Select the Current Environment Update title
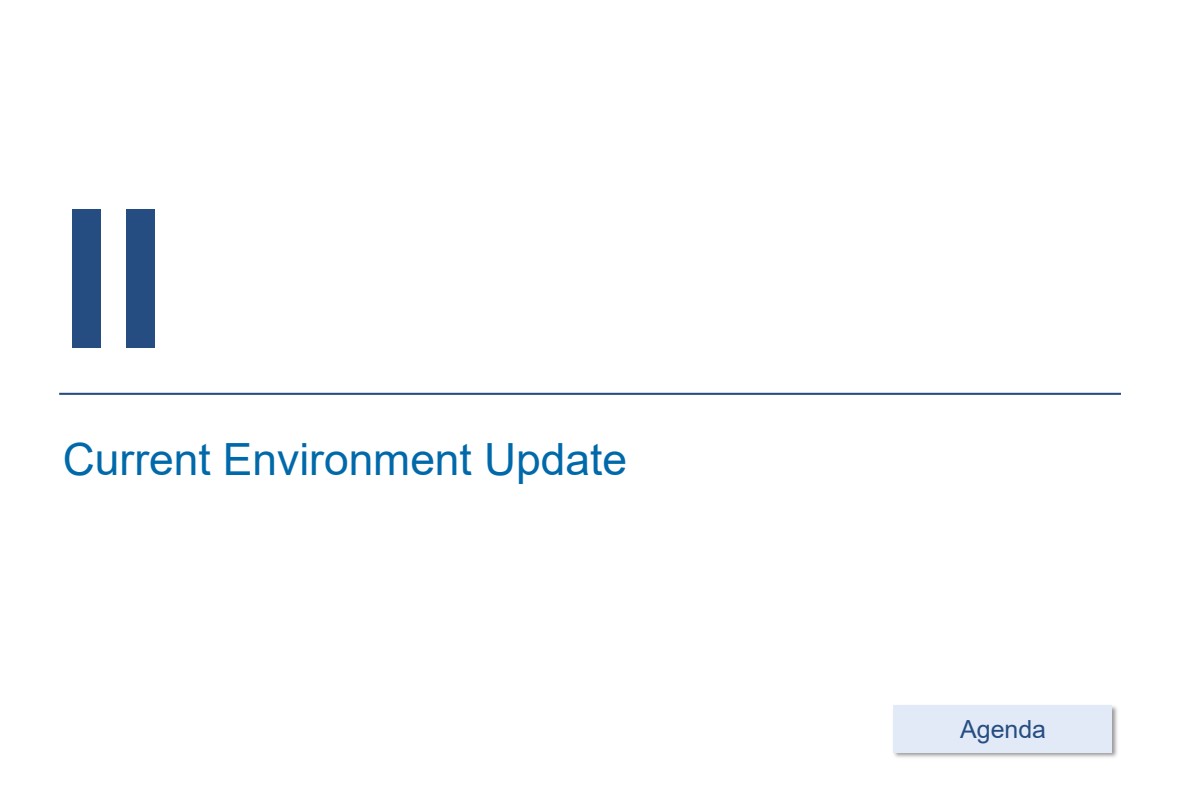 (344, 460)
